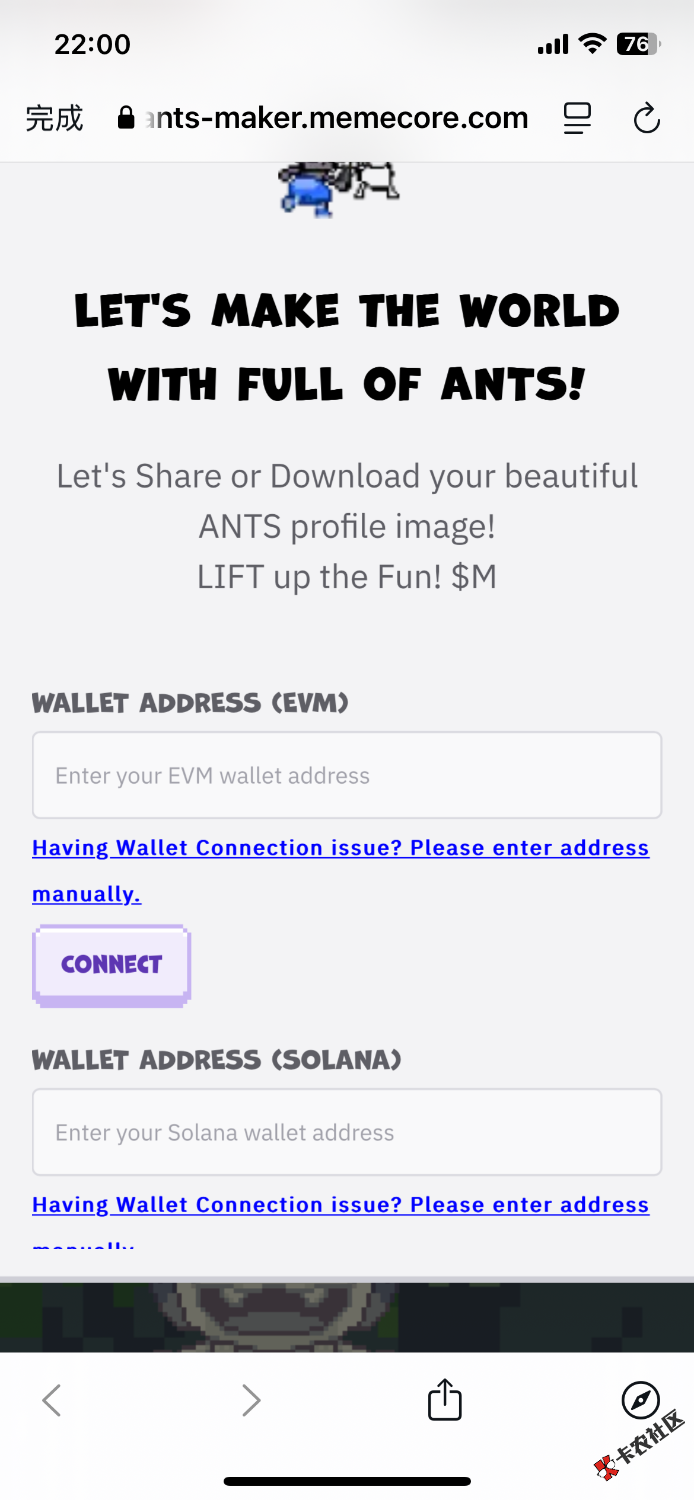Tap the Wi-Fi status icon

coord(593,44)
